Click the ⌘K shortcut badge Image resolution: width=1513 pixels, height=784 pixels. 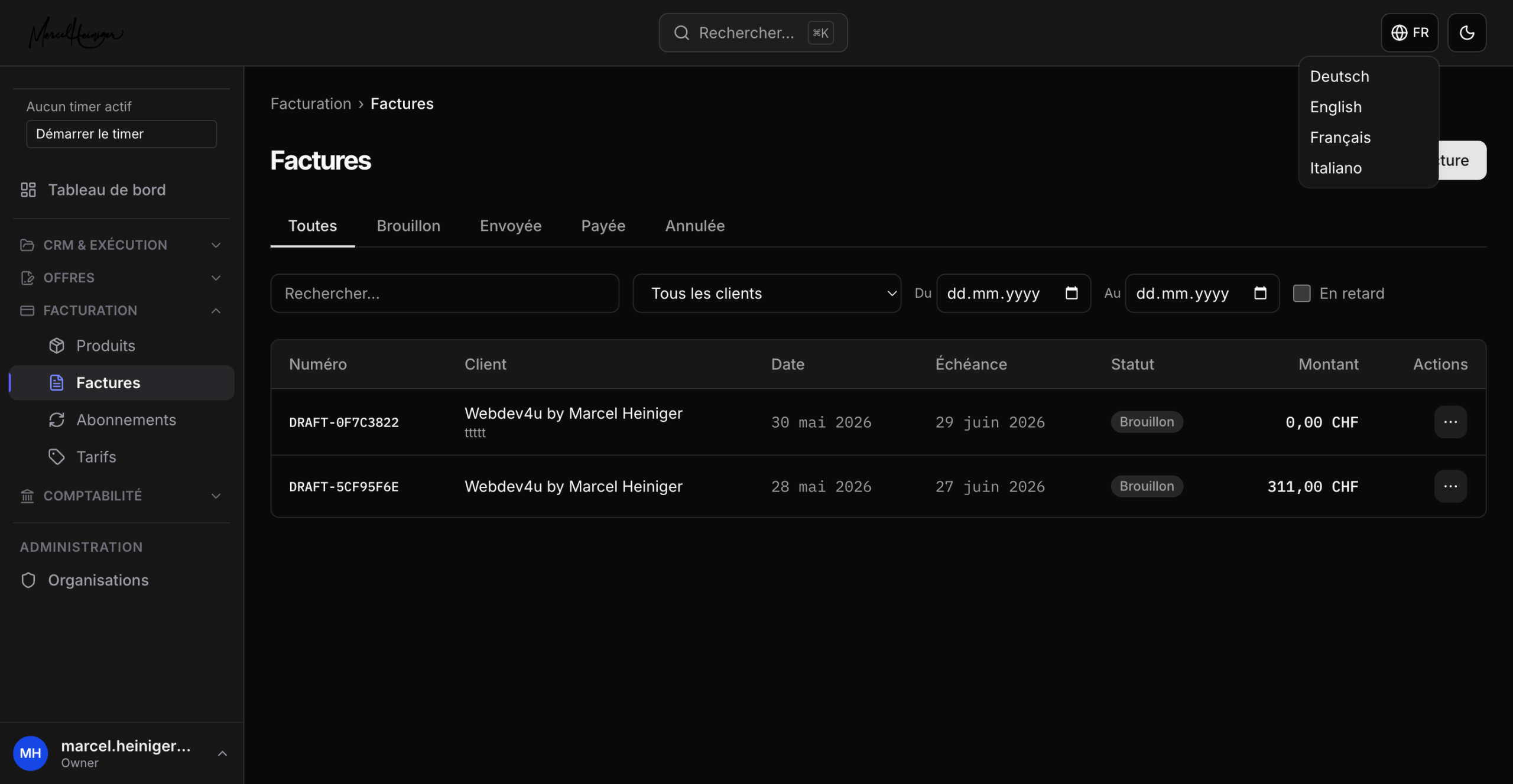pyautogui.click(x=820, y=33)
